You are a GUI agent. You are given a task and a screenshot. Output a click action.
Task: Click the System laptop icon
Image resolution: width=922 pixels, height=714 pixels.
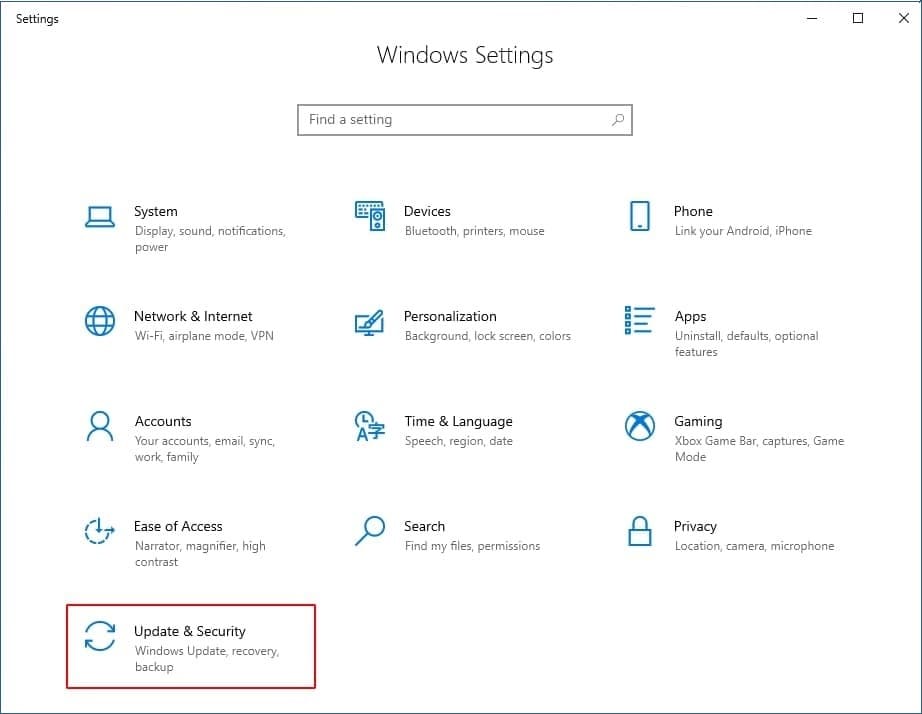pos(100,216)
